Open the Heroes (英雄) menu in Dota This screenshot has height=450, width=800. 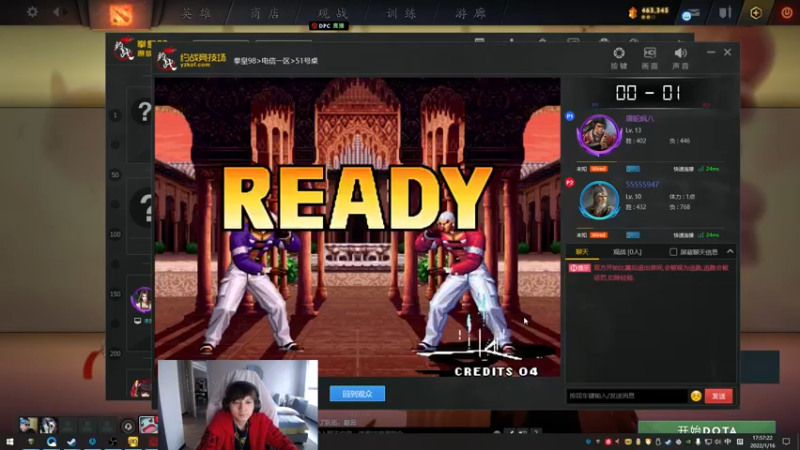coord(196,13)
